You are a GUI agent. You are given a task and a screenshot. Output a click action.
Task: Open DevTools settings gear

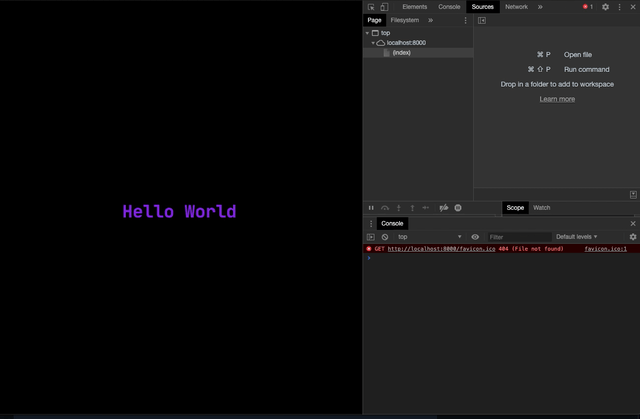click(x=605, y=7)
